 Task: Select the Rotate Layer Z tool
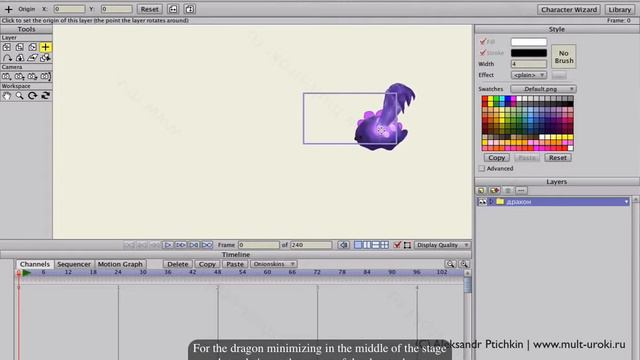click(x=32, y=47)
